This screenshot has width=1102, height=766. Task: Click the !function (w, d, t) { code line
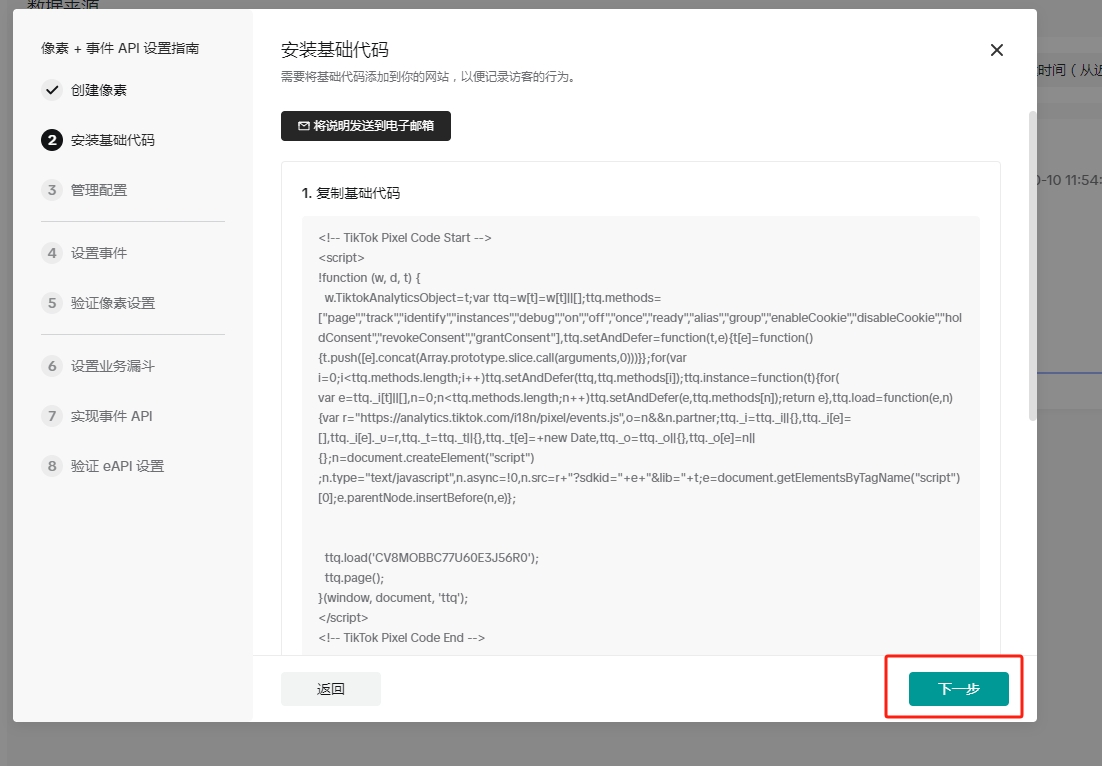[370, 278]
